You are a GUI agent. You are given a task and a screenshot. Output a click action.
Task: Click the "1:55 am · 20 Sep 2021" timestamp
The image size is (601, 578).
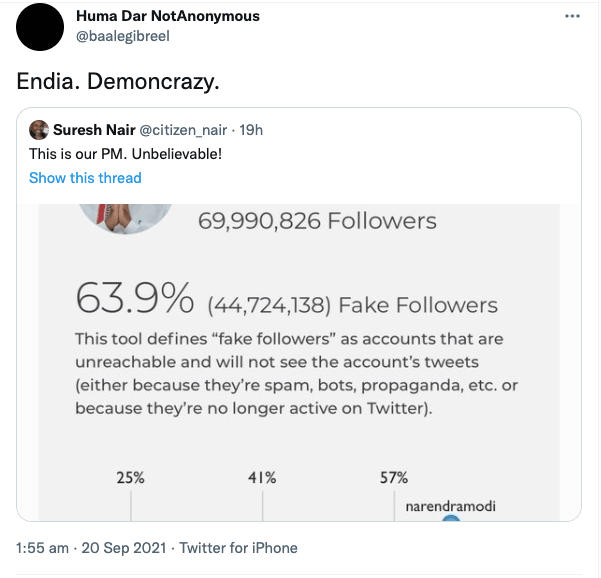point(90,548)
